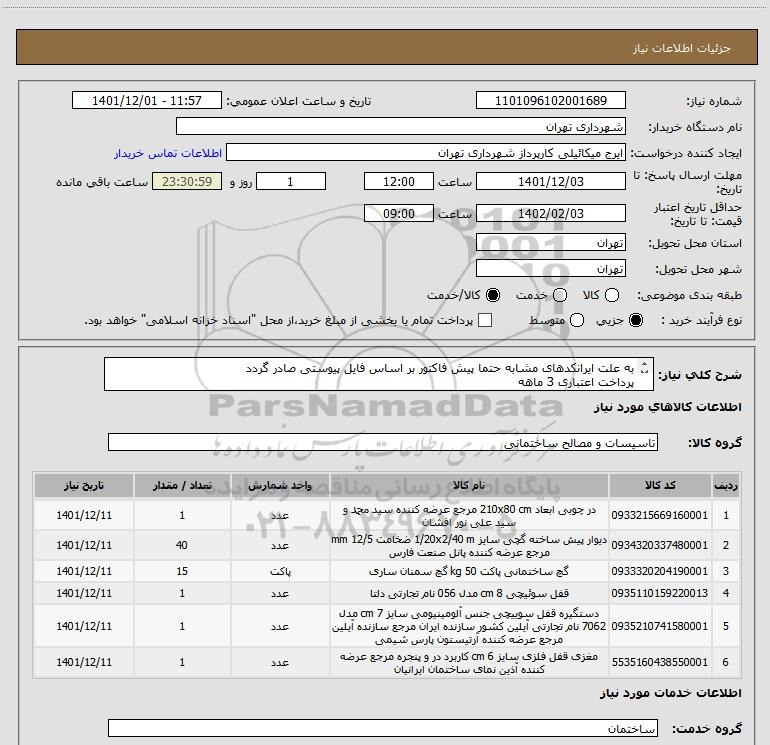Click the اطلاعات خدمات مورد نیاز section heading
This screenshot has height=745, width=770.
coord(671,693)
